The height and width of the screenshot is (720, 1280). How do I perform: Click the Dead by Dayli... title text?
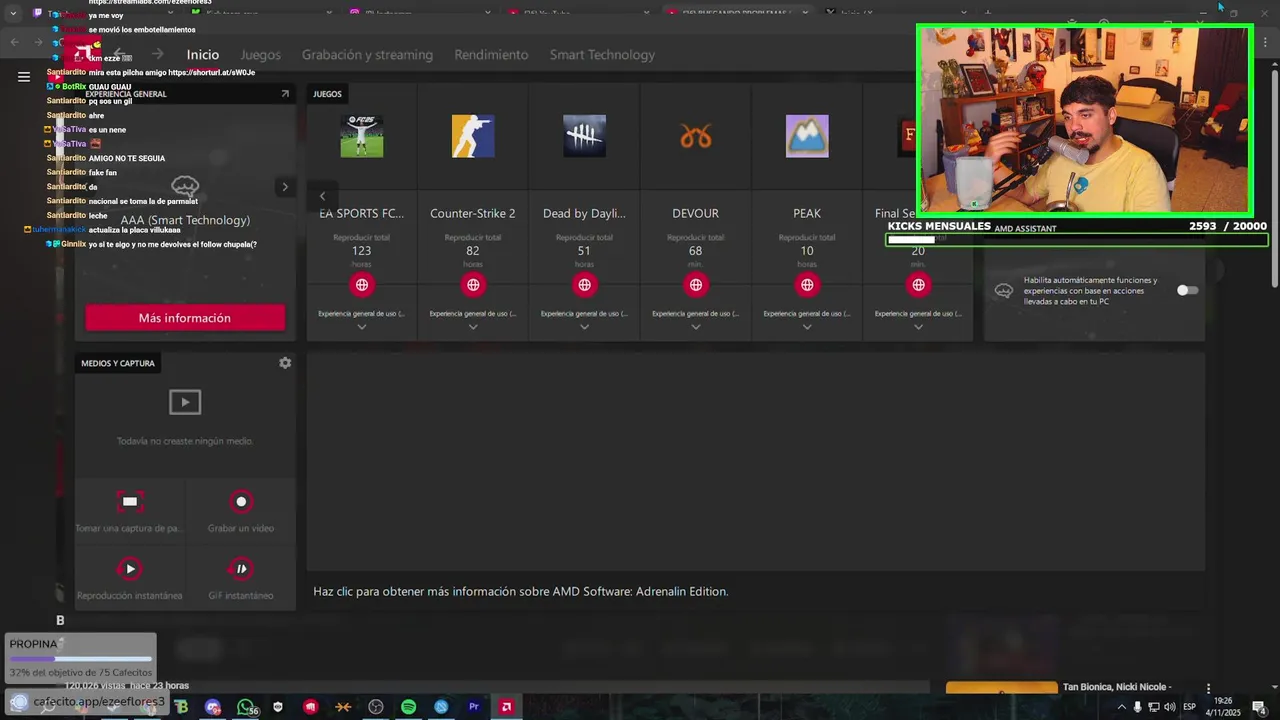pos(584,213)
